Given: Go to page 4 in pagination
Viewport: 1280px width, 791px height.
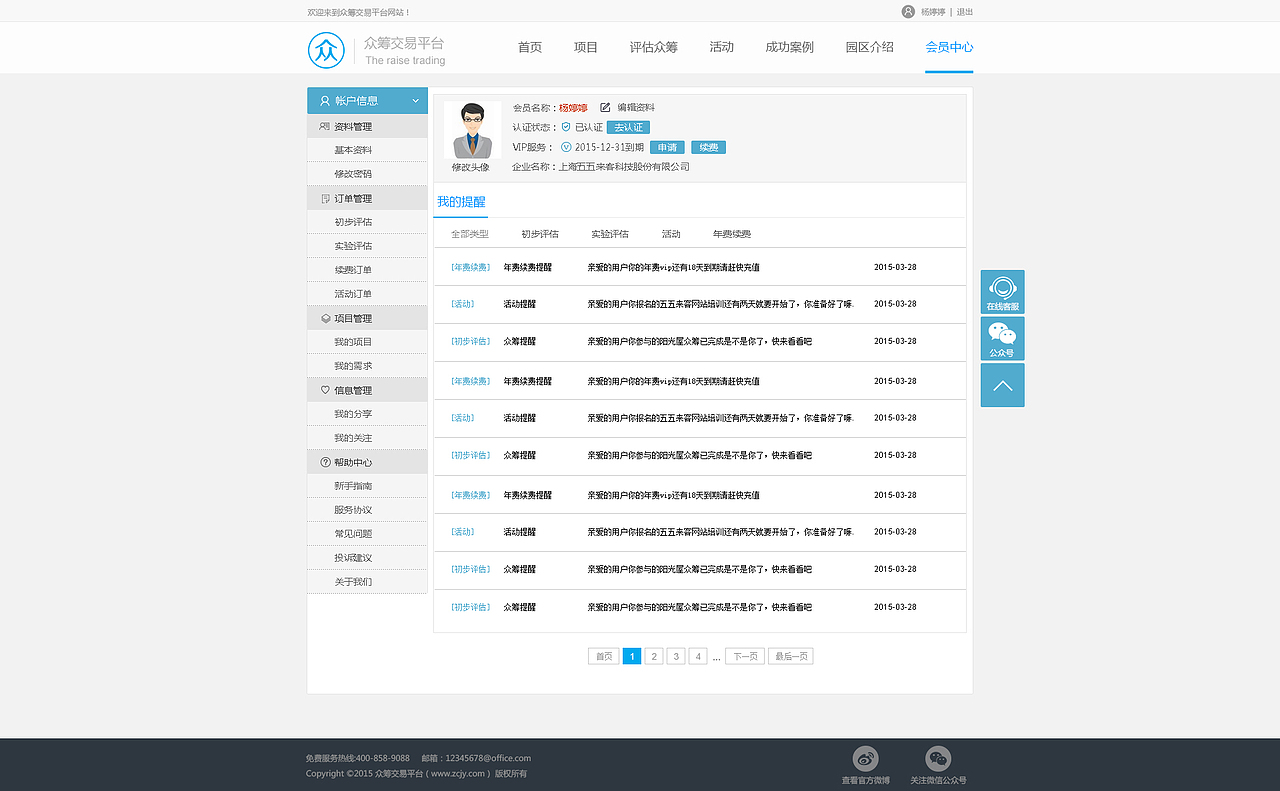Looking at the screenshot, I should pyautogui.click(x=698, y=656).
